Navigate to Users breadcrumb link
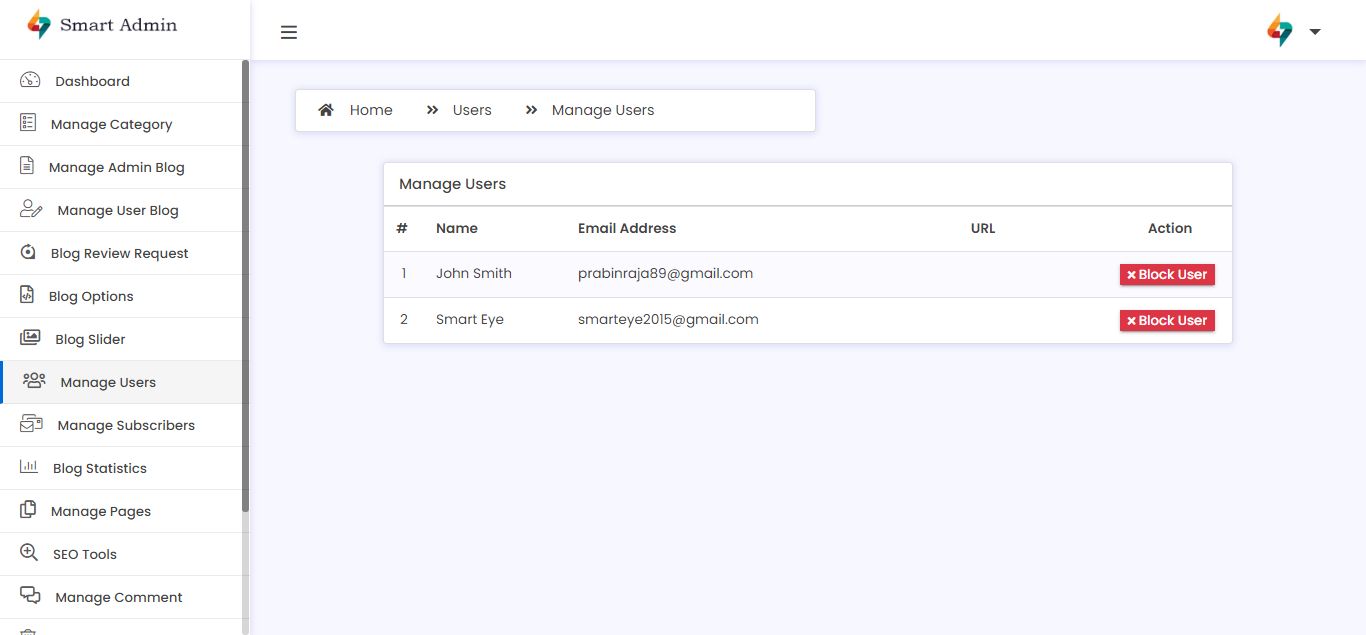 click(x=472, y=110)
